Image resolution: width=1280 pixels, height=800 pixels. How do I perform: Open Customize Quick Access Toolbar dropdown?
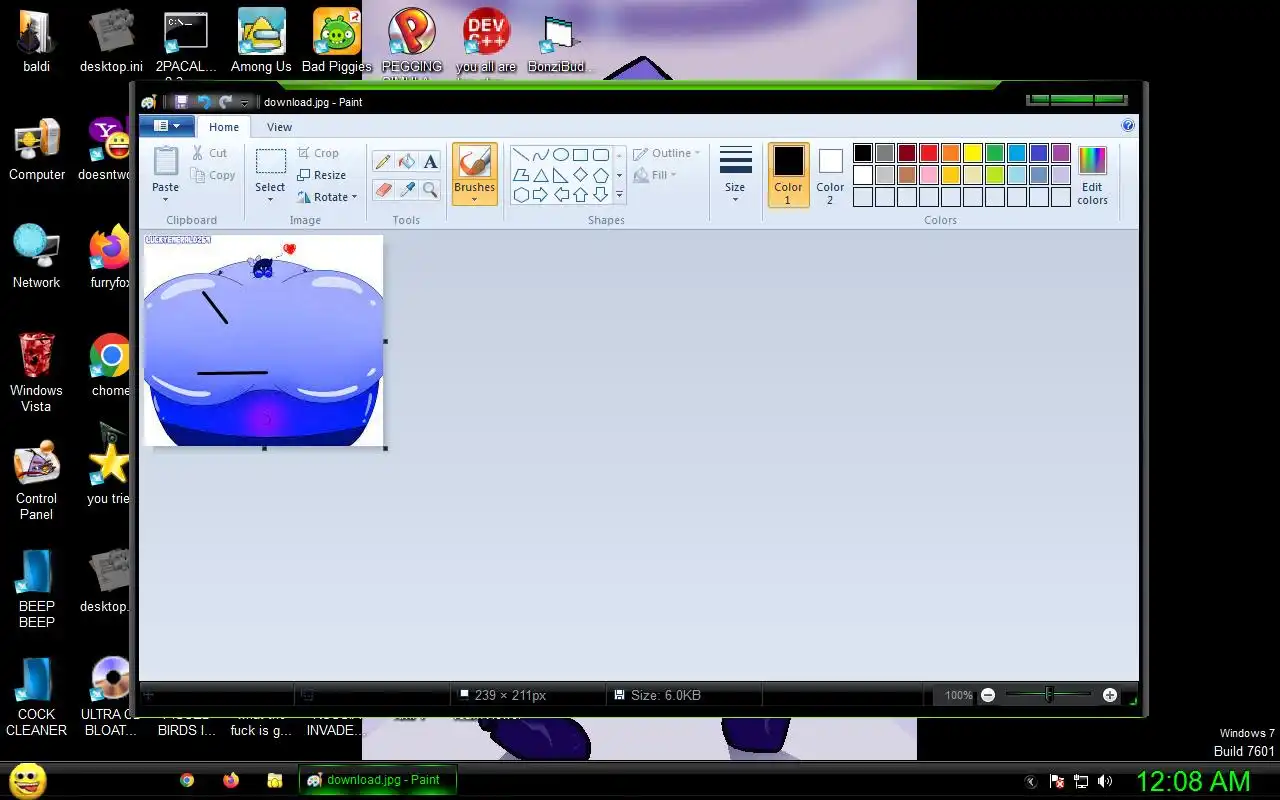point(244,103)
